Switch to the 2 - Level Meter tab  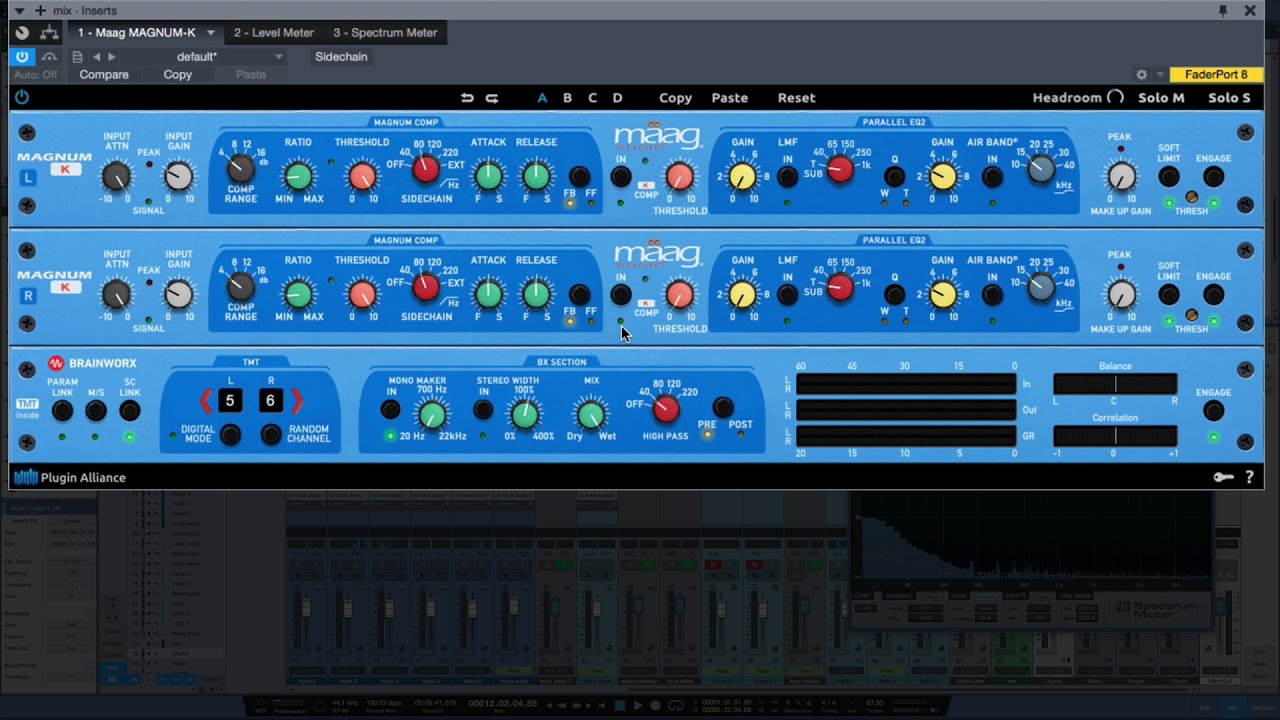pyautogui.click(x=273, y=33)
